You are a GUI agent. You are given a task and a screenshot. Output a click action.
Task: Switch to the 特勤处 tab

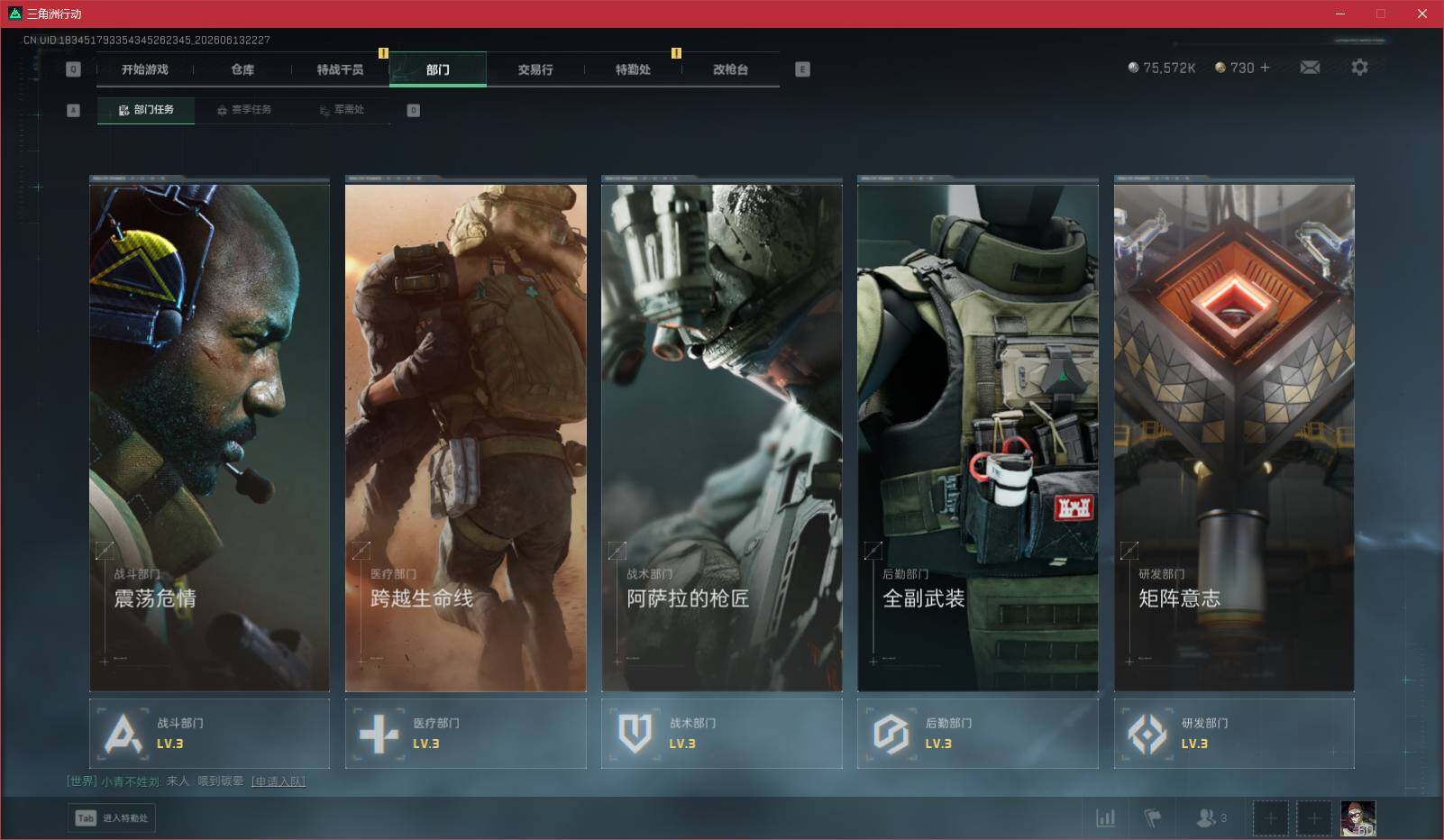633,69
